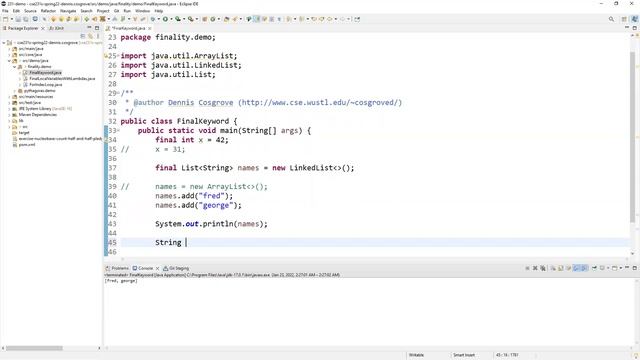Toggle fold of imports at line 25
Screen dimensions: 640x360
118,56
